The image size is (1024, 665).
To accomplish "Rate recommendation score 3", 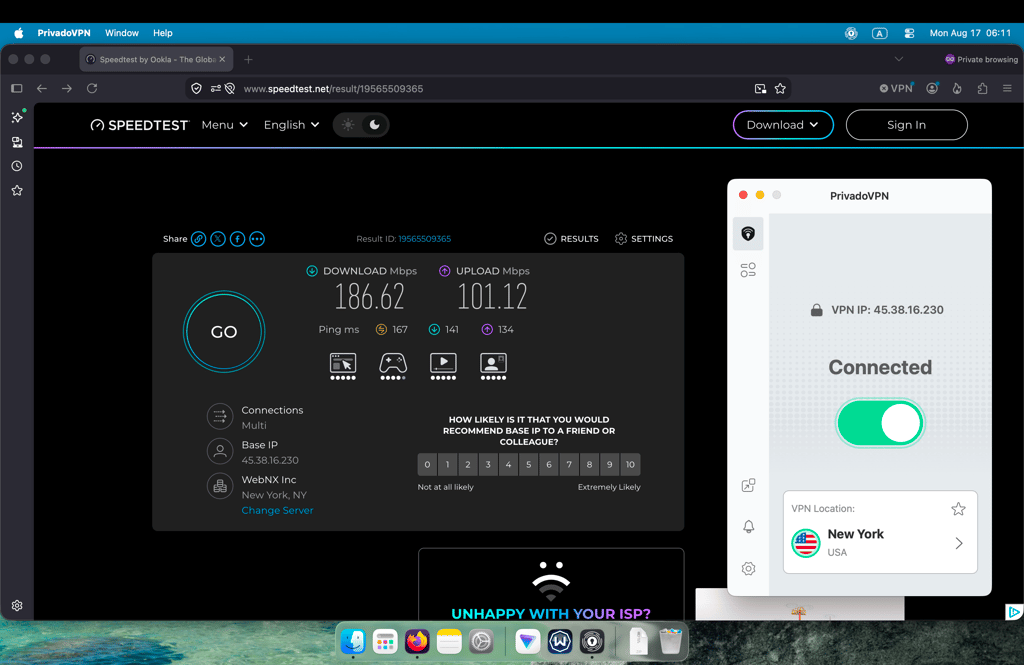I will [x=488, y=464].
